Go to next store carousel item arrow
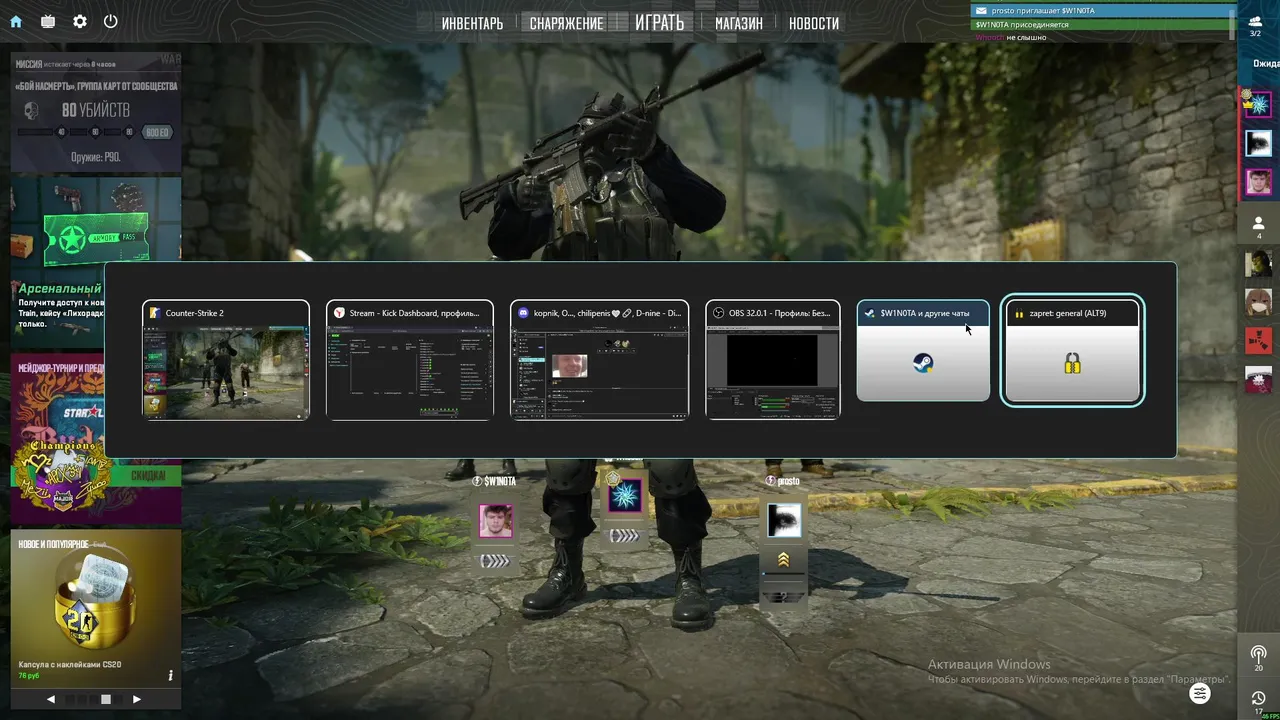Viewport: 1280px width, 720px height. tap(137, 699)
